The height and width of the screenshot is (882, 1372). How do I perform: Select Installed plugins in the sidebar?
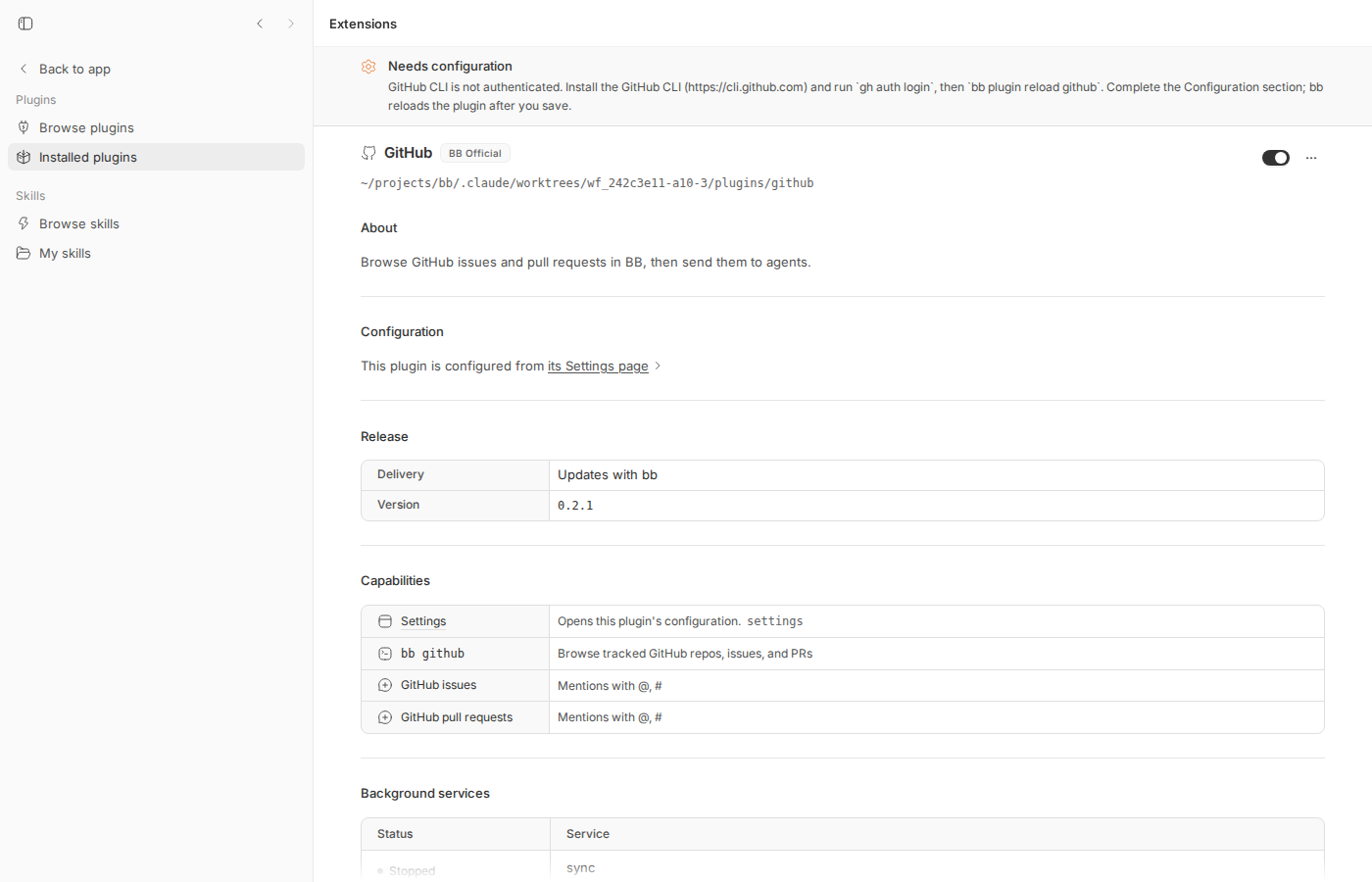(x=156, y=157)
